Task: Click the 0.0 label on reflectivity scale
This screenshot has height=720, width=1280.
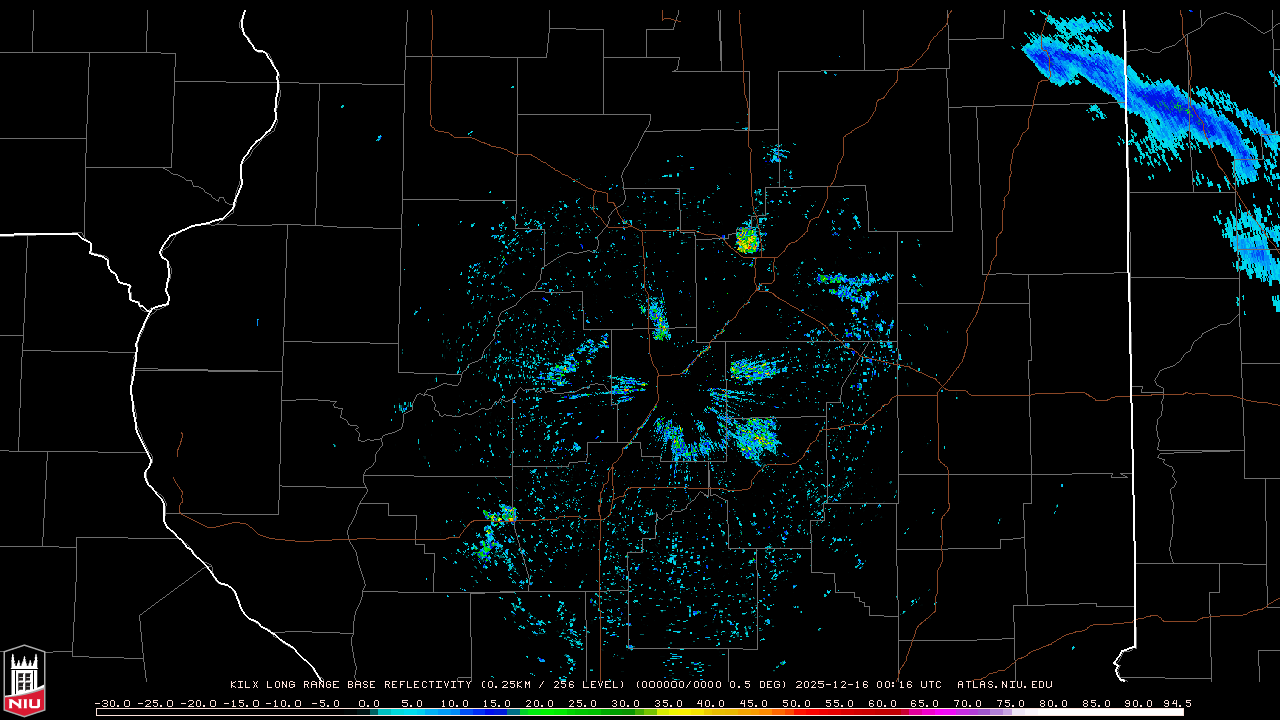Action: point(369,703)
